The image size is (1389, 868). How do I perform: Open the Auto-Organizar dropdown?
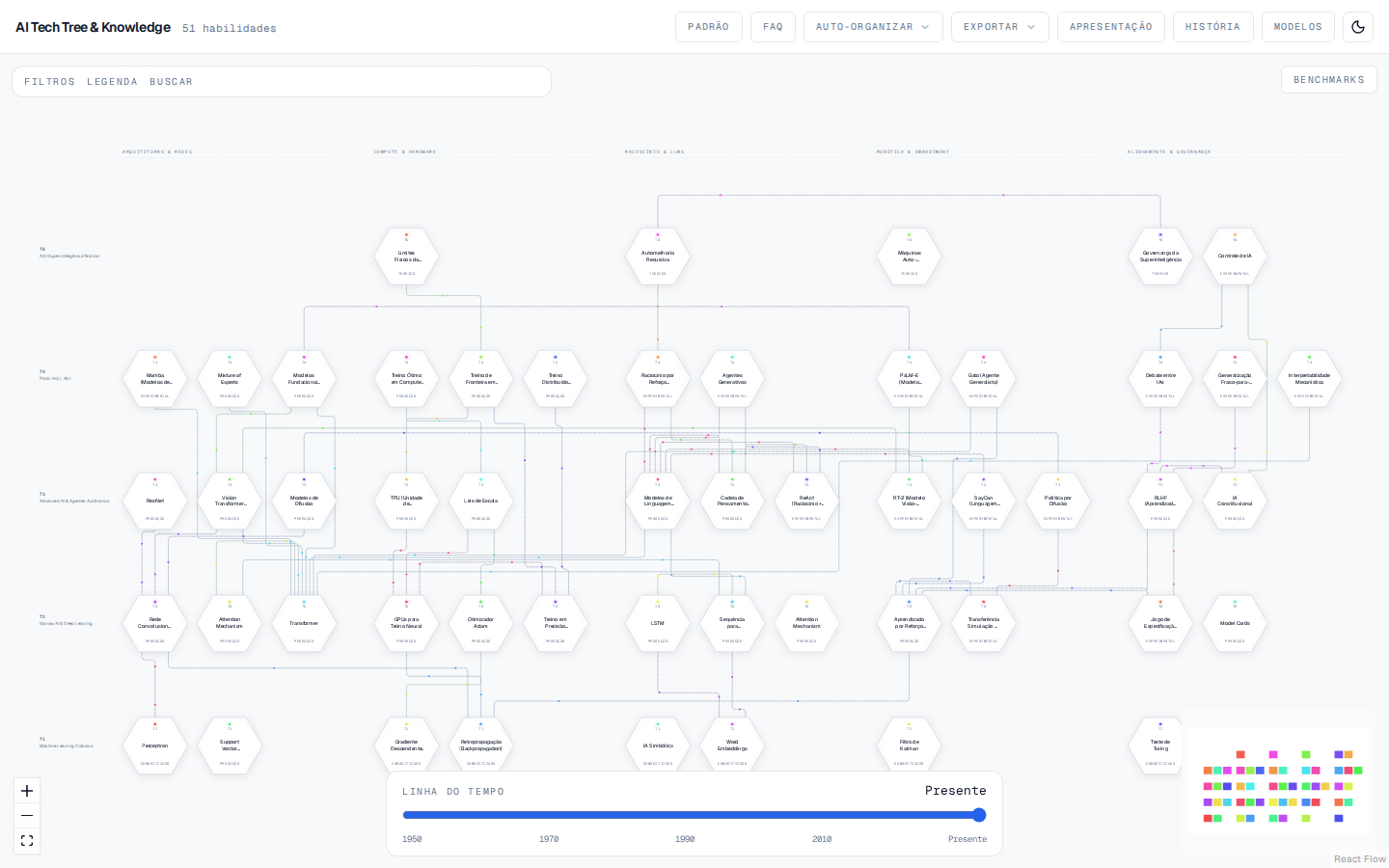[x=873, y=27]
